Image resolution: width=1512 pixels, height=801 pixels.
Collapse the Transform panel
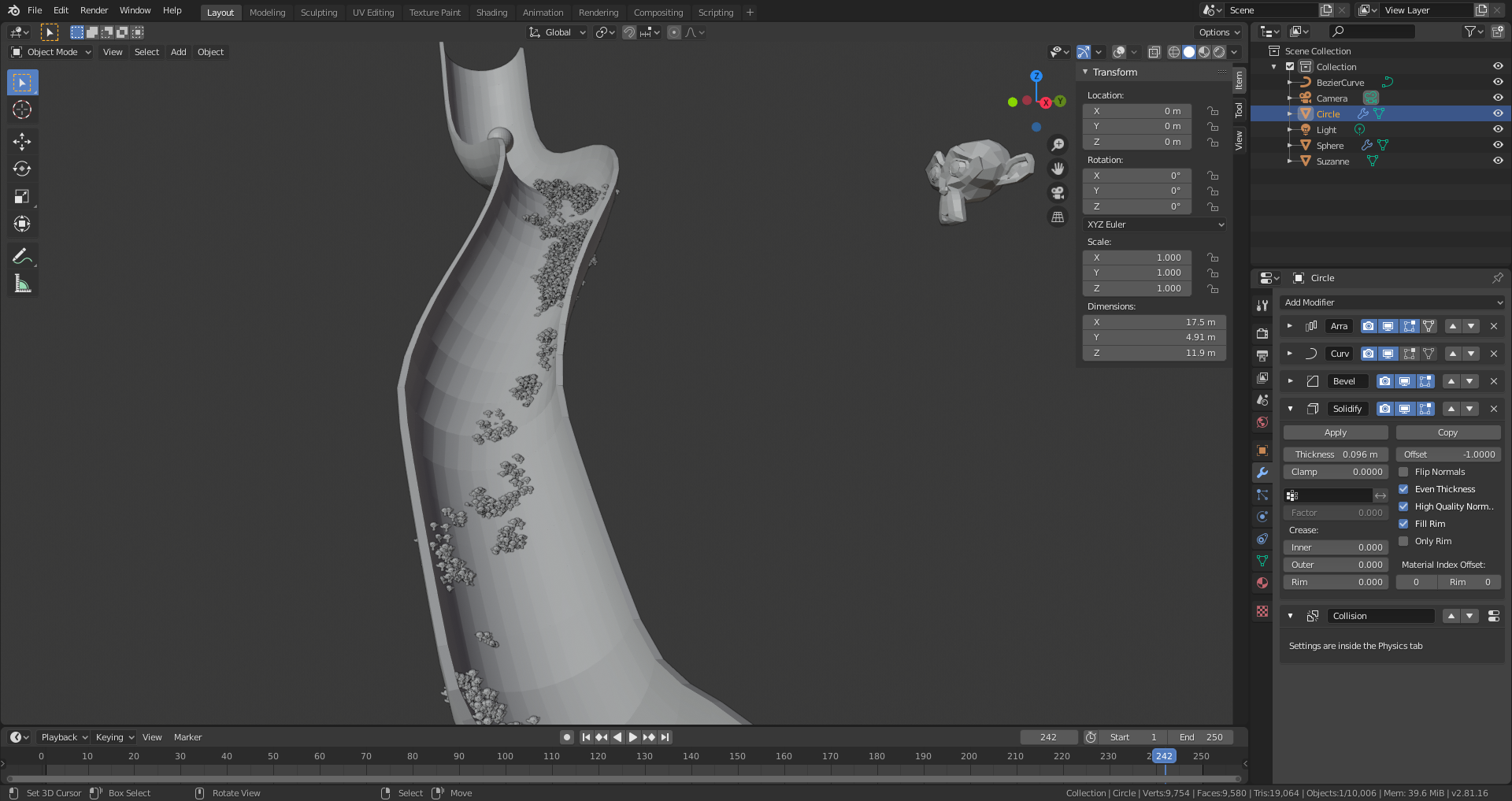1085,72
